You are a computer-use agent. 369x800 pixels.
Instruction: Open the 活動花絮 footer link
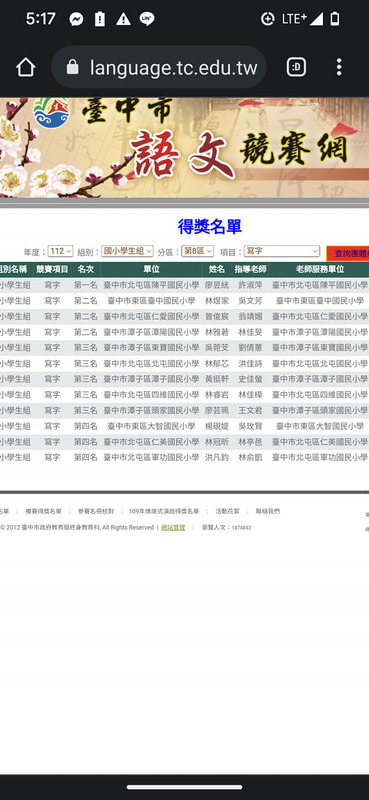pyautogui.click(x=228, y=511)
